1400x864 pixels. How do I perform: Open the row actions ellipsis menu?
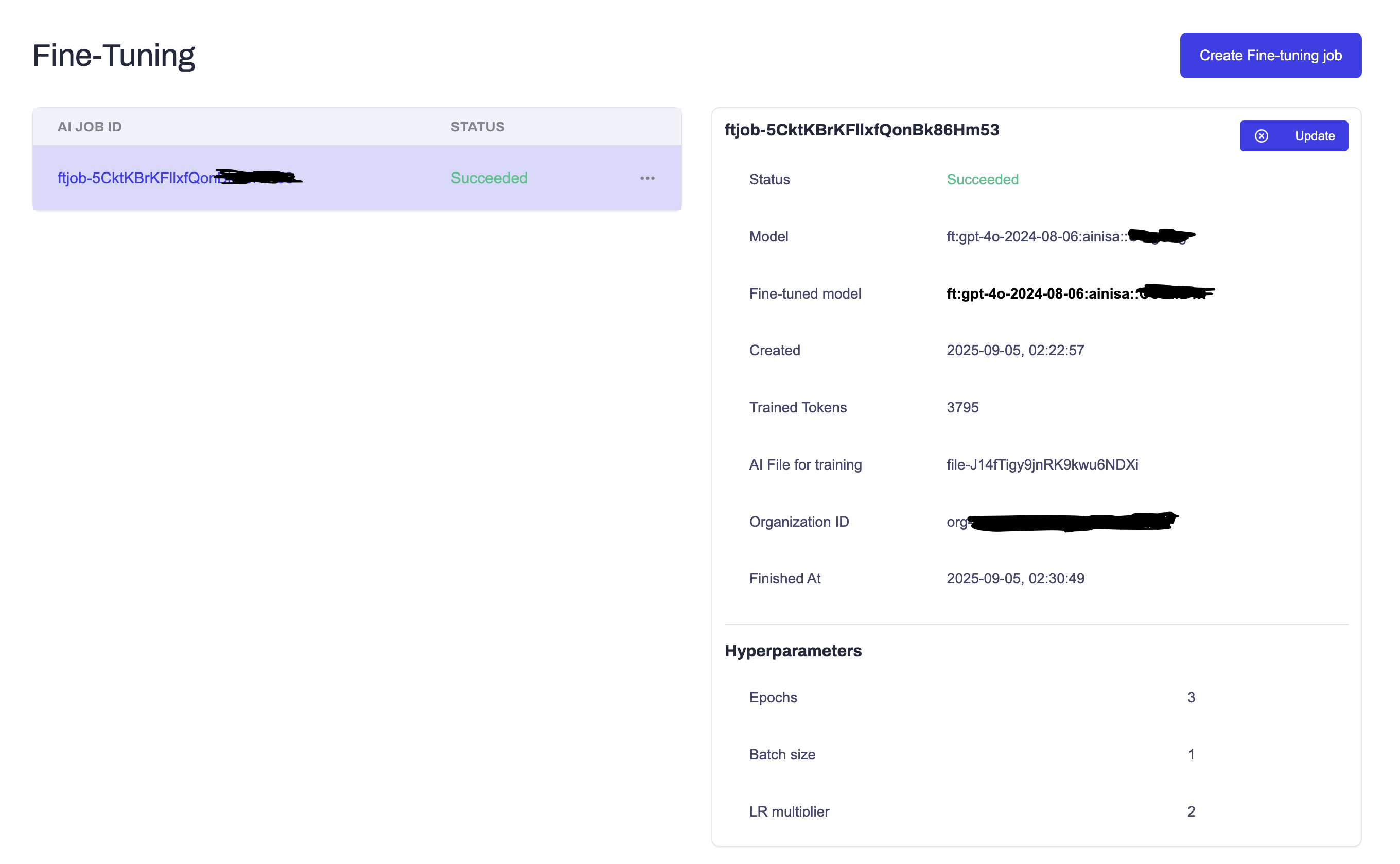tap(647, 178)
